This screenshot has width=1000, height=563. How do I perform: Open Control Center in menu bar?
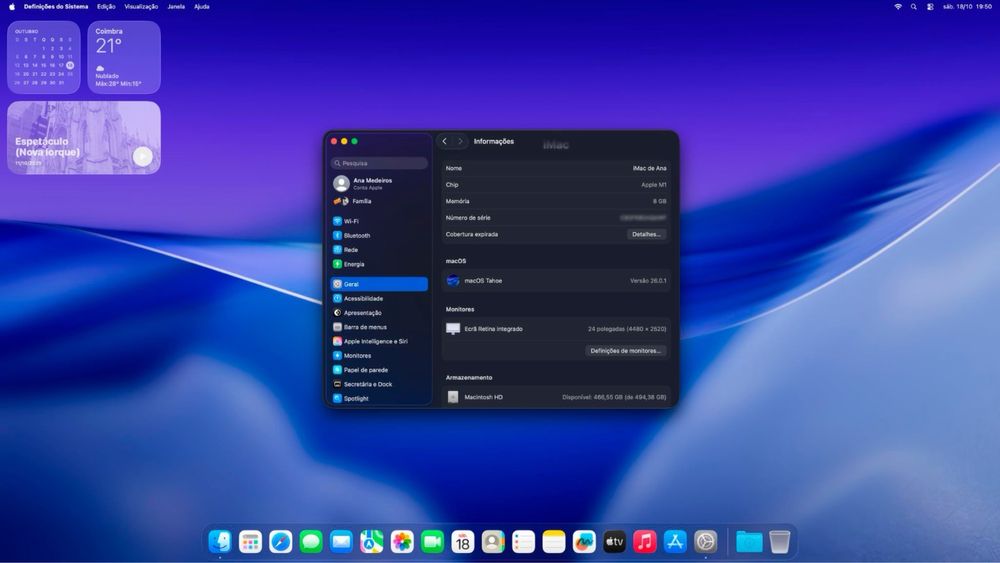tap(930, 6)
